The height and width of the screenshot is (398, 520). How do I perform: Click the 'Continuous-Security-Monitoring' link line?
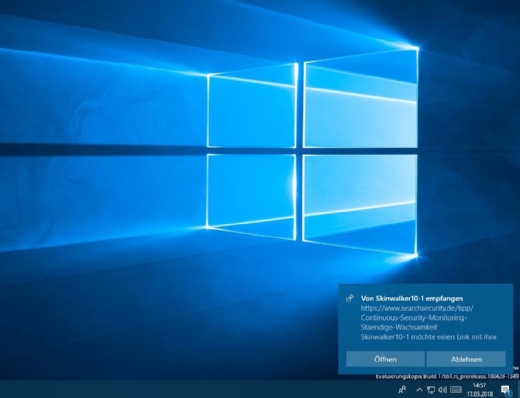[x=414, y=318]
